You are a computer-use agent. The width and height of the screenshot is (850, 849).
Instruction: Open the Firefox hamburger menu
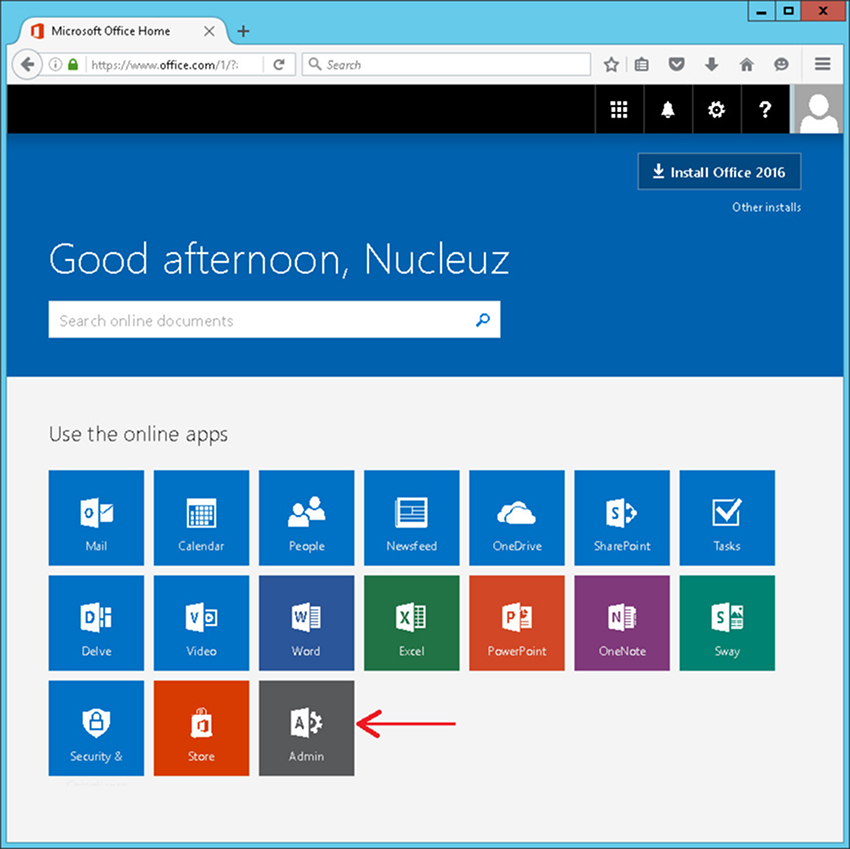click(822, 64)
